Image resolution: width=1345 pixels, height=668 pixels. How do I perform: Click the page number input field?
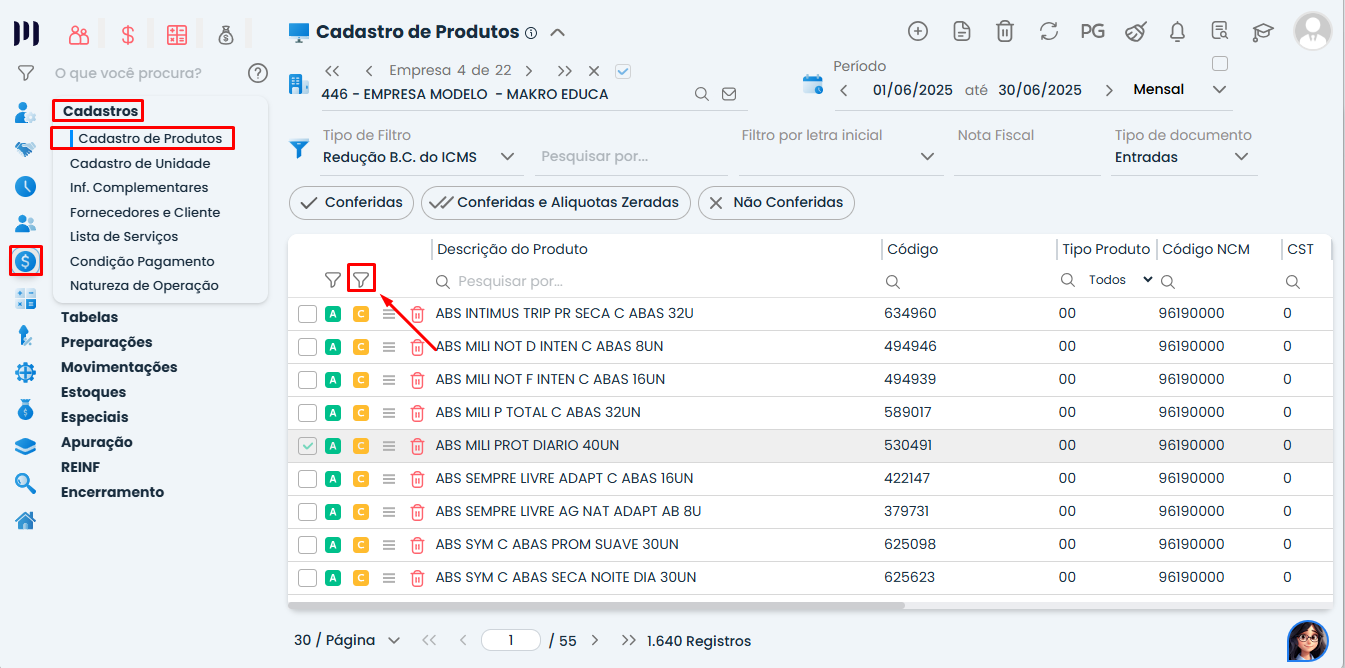pyautogui.click(x=510, y=640)
